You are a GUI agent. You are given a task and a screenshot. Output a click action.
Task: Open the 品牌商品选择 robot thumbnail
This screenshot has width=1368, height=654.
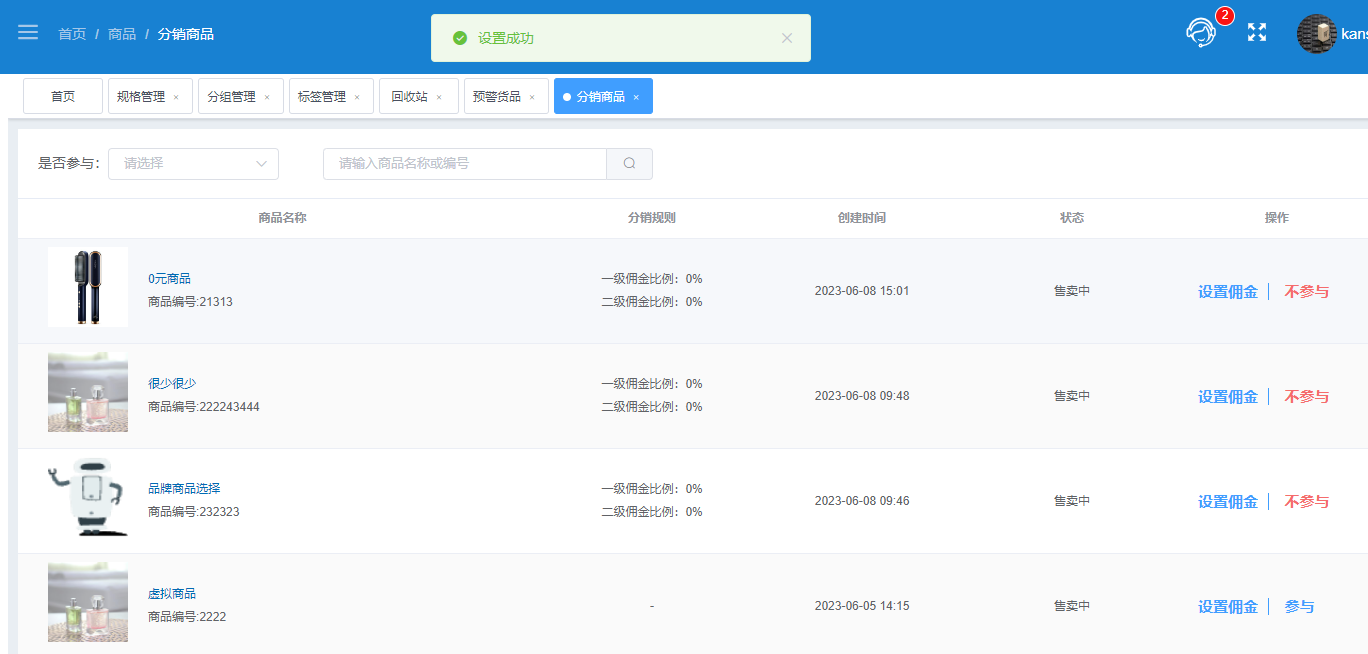[88, 497]
